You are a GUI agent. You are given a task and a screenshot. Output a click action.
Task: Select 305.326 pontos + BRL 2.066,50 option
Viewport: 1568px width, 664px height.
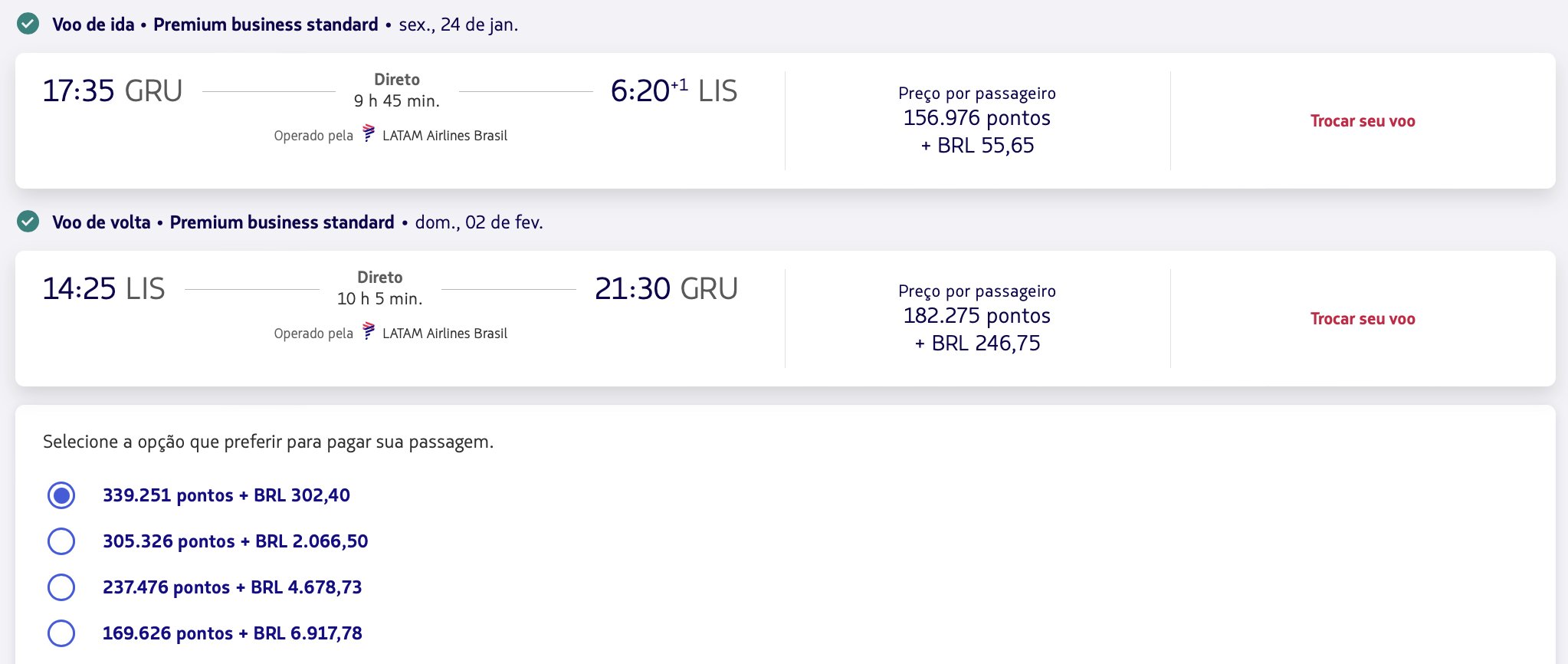coord(61,541)
